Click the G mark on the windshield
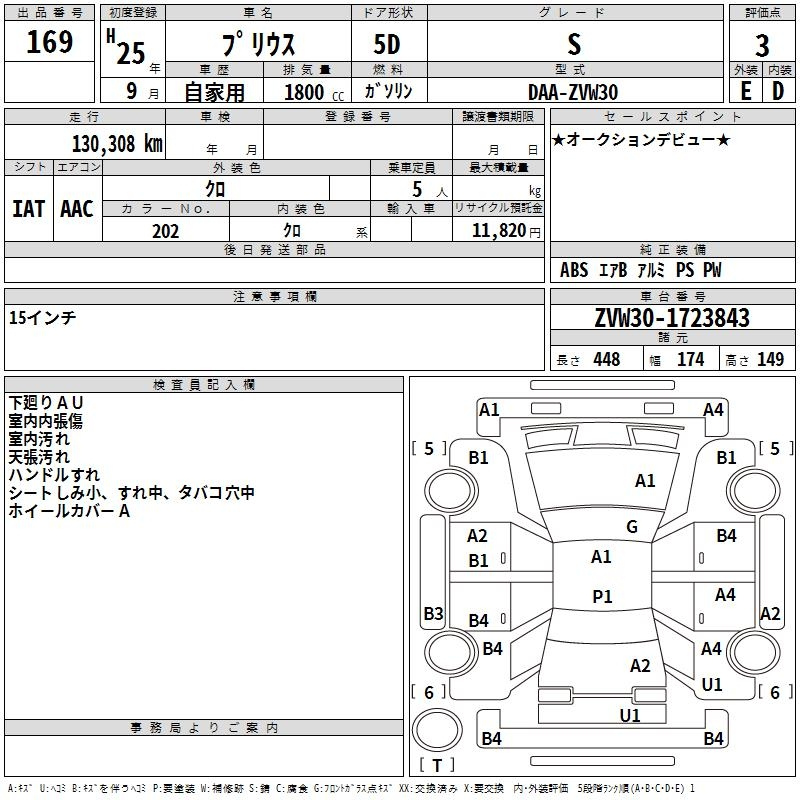This screenshot has width=800, height=800. pyautogui.click(x=631, y=527)
